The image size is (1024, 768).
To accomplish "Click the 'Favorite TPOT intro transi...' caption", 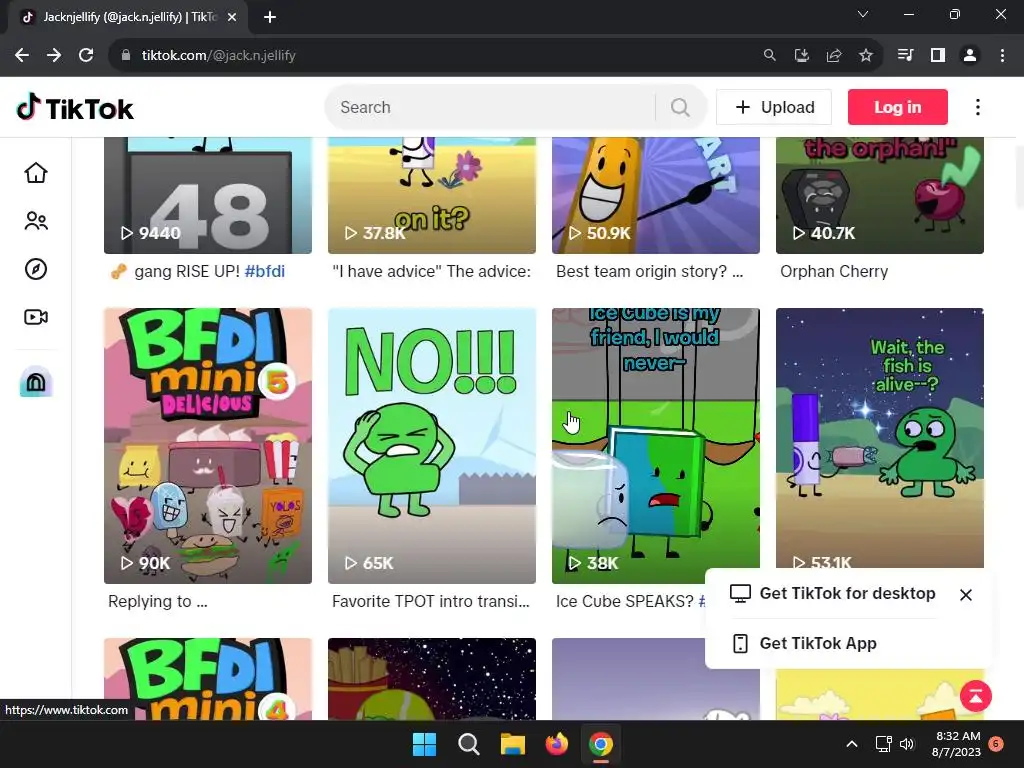I will (430, 601).
